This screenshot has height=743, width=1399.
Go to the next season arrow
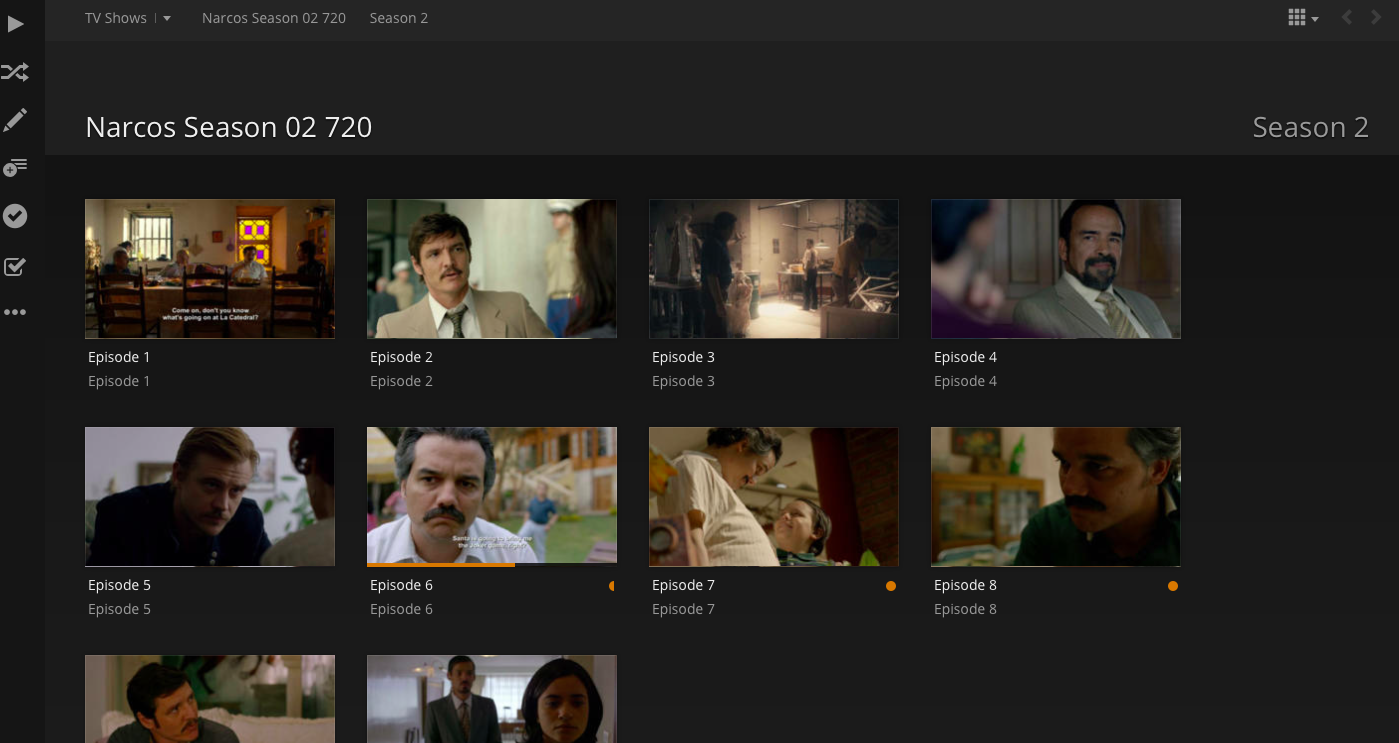1377,18
